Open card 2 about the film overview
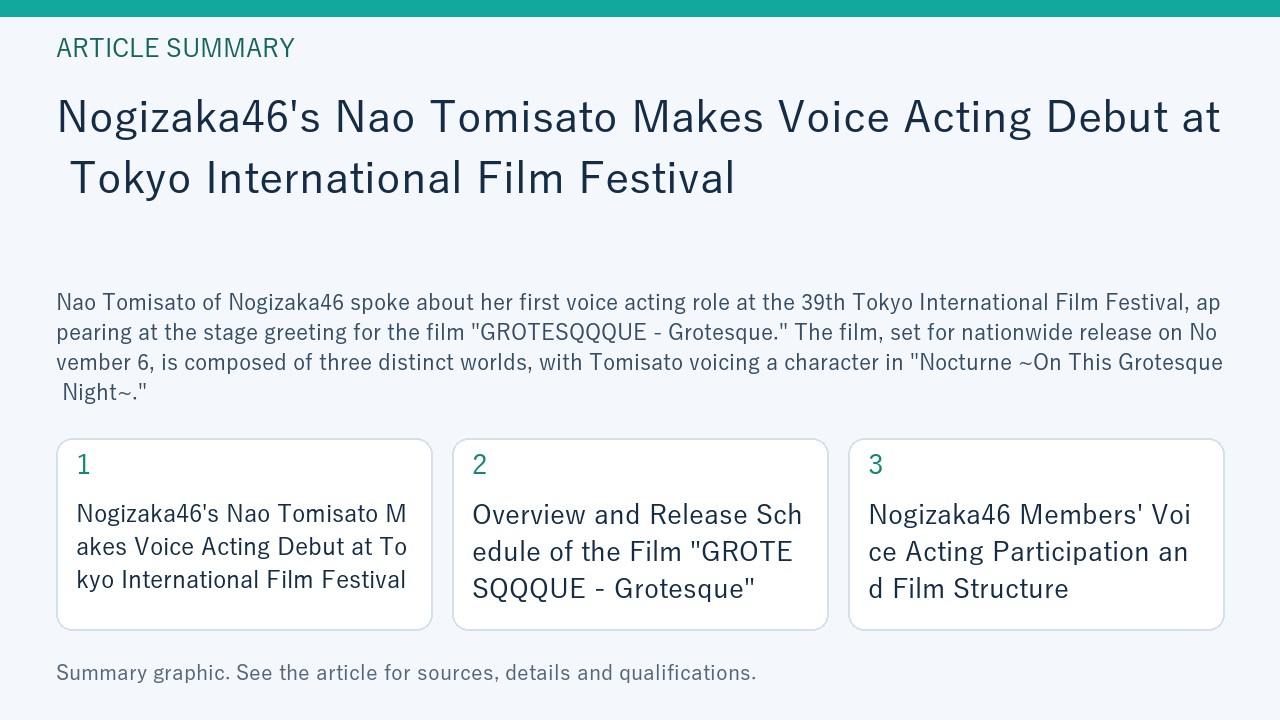 coord(640,534)
